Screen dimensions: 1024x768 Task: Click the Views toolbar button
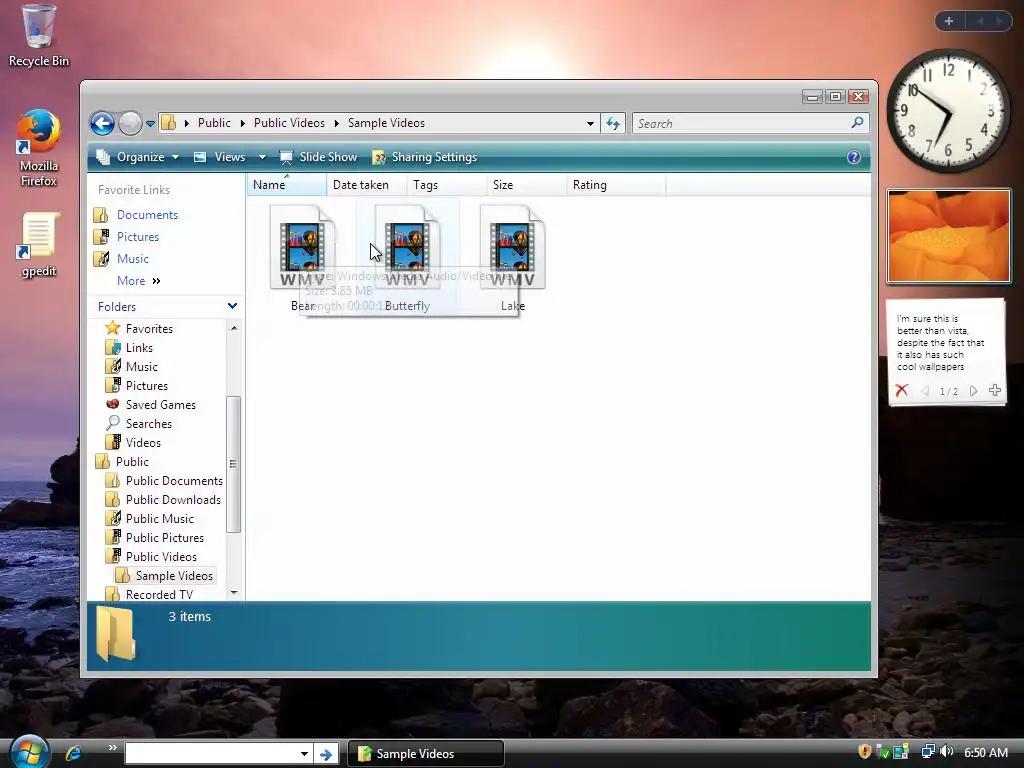click(x=221, y=157)
